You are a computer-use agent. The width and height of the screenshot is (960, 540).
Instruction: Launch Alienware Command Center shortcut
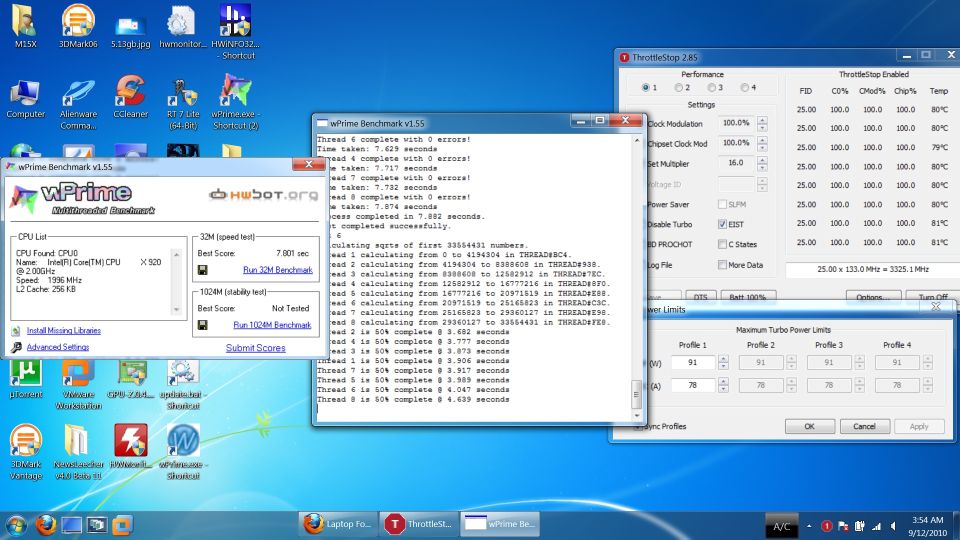coord(78,103)
